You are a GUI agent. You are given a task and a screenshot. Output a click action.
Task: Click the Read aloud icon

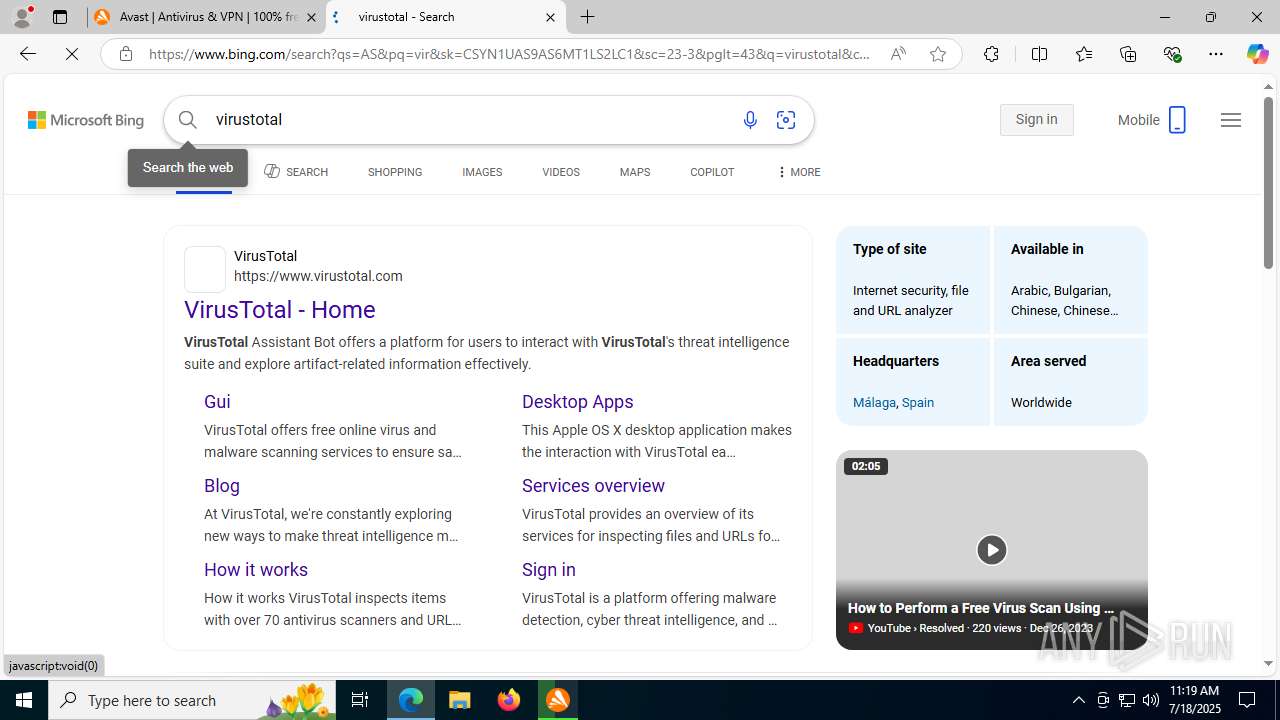point(898,54)
